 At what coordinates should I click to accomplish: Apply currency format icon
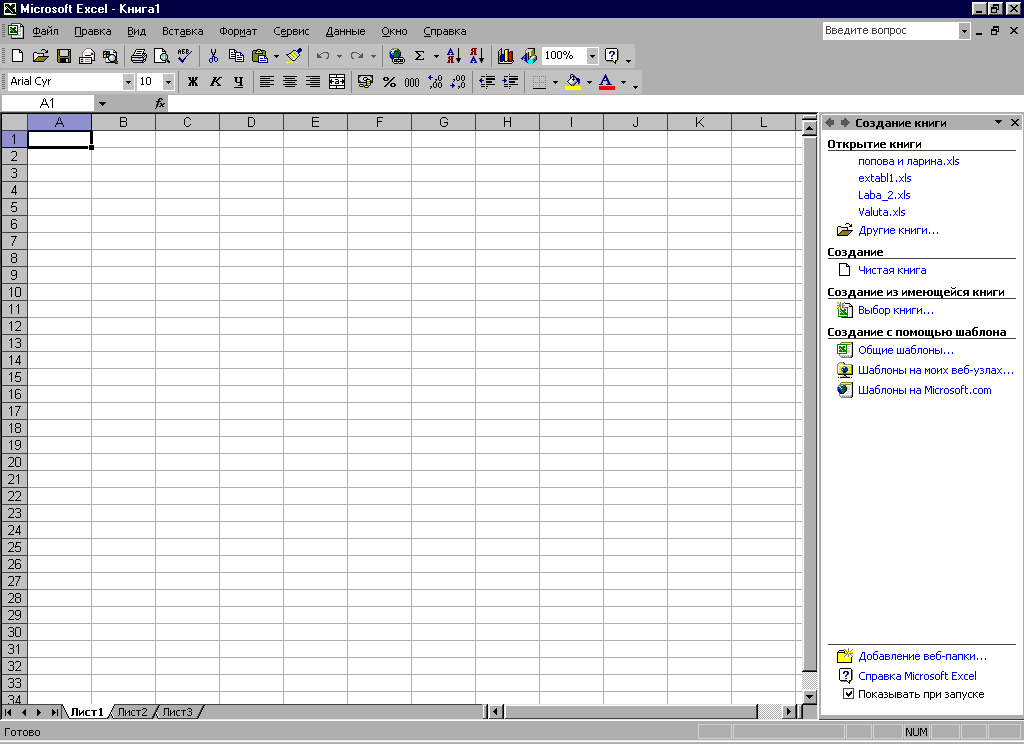click(366, 82)
